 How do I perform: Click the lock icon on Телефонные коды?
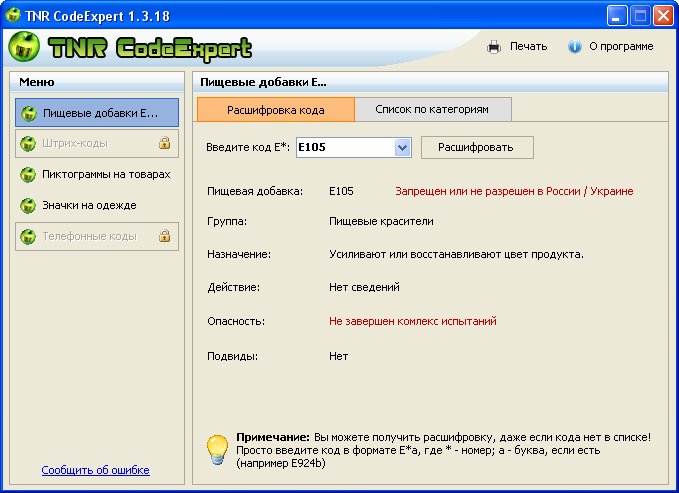165,237
